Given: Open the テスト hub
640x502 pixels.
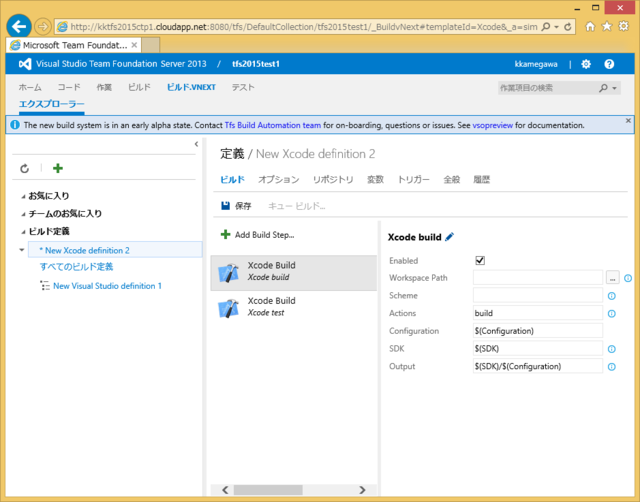Looking at the screenshot, I should [243, 87].
